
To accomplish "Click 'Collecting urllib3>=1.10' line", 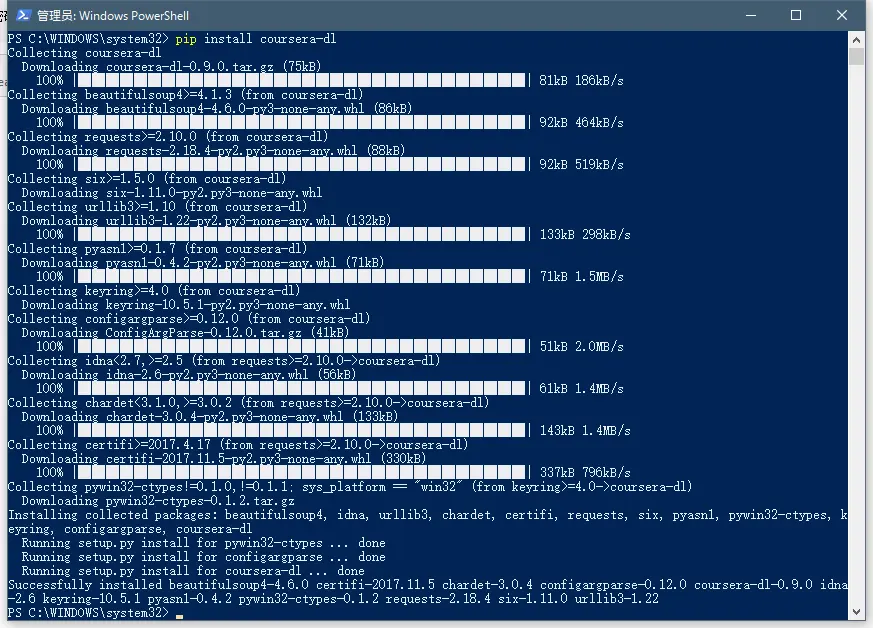I will [x=157, y=207].
